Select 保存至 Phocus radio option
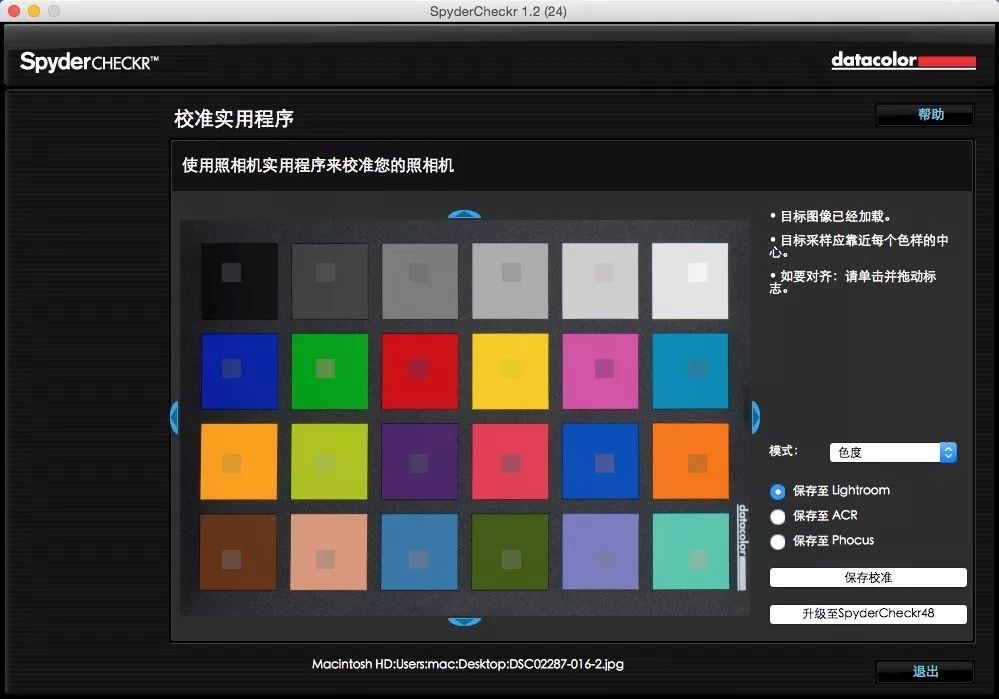Image resolution: width=999 pixels, height=699 pixels. pos(777,542)
